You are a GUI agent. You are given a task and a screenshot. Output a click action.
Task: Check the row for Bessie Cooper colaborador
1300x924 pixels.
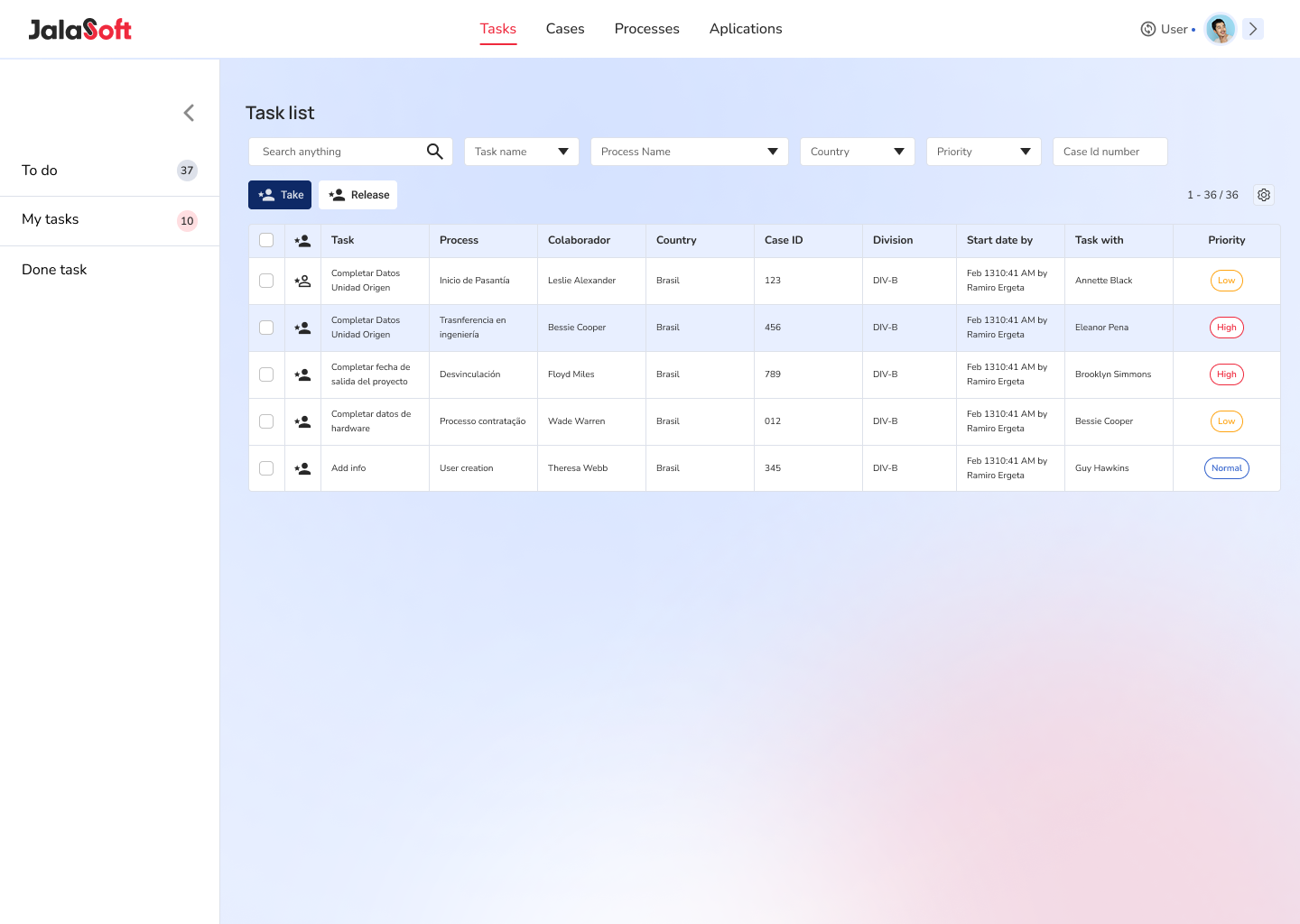[266, 328]
